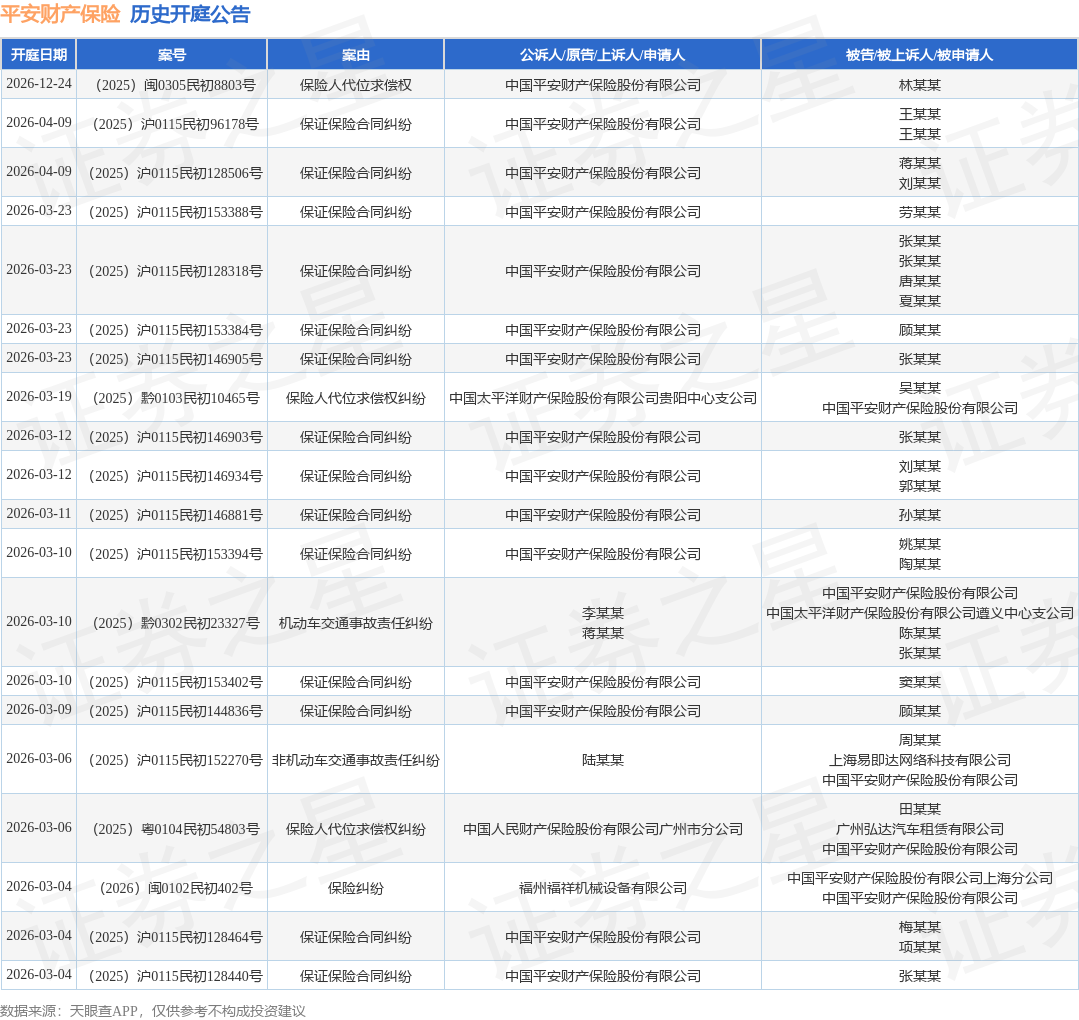This screenshot has width=1079, height=1020.
Task: Click defendant 吴某某
Action: [x=919, y=388]
